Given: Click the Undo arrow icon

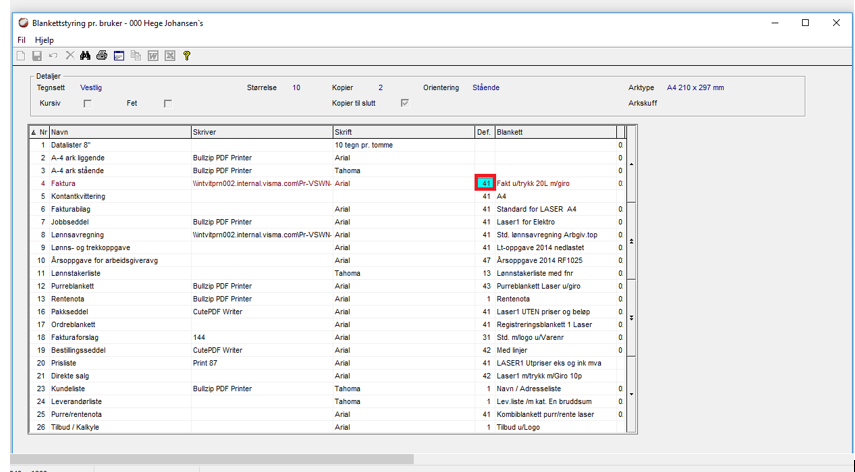Looking at the screenshot, I should [53, 56].
